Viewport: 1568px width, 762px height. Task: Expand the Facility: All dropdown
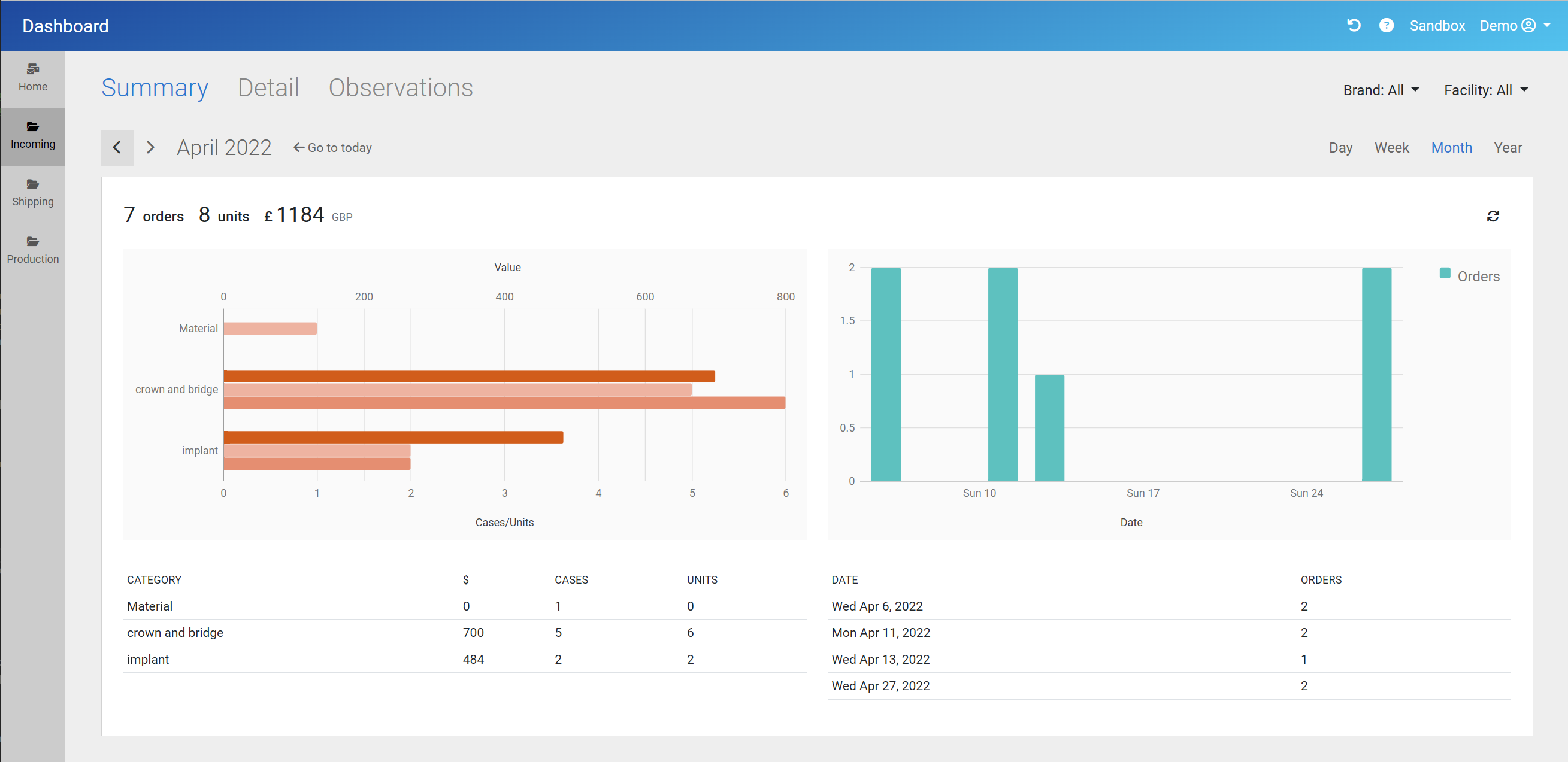click(x=1485, y=90)
